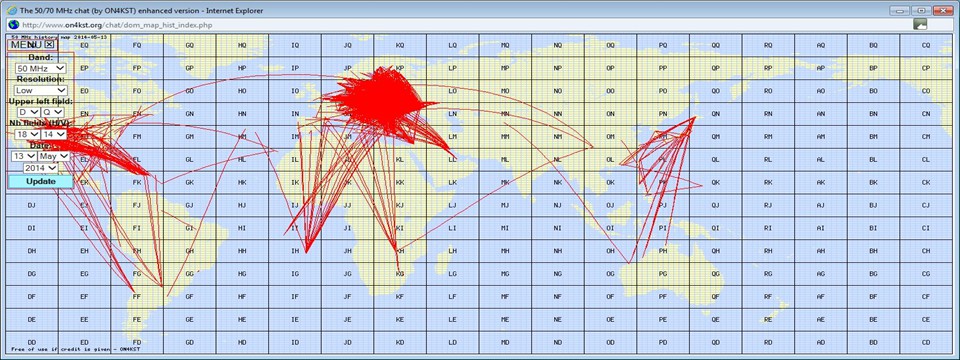
Task: Open the Resolution dropdown set to Low
Action: coord(41,90)
